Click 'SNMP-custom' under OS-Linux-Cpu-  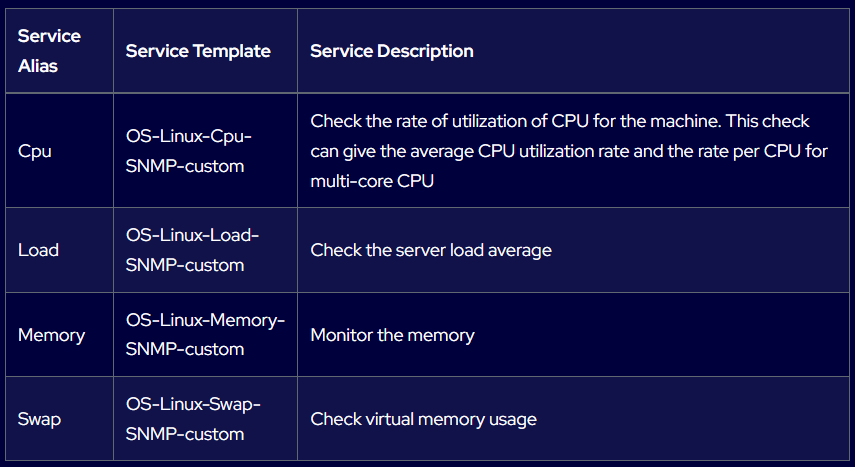point(185,166)
